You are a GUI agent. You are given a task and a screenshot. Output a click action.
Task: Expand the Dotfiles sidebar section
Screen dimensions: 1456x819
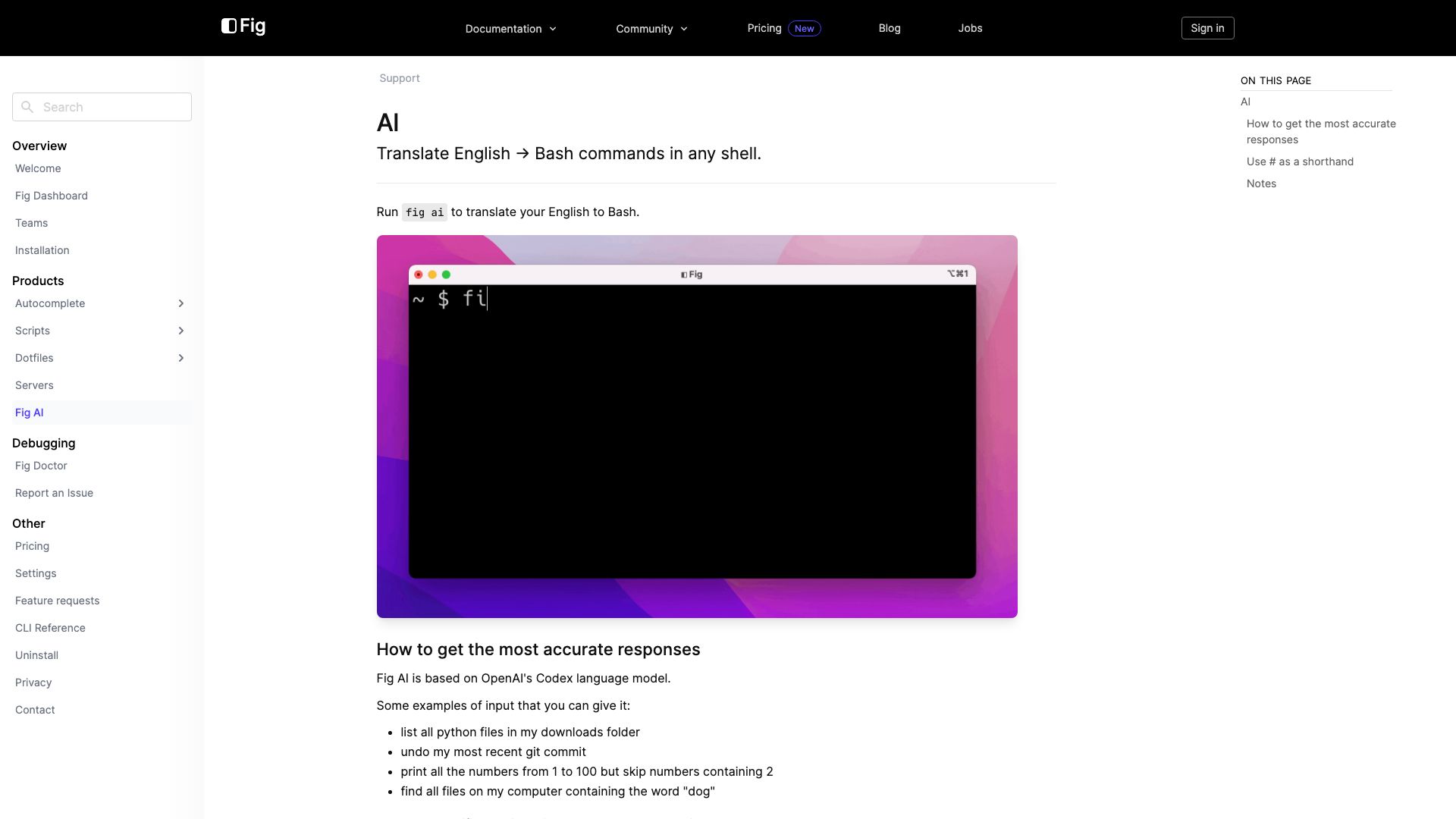(x=180, y=358)
